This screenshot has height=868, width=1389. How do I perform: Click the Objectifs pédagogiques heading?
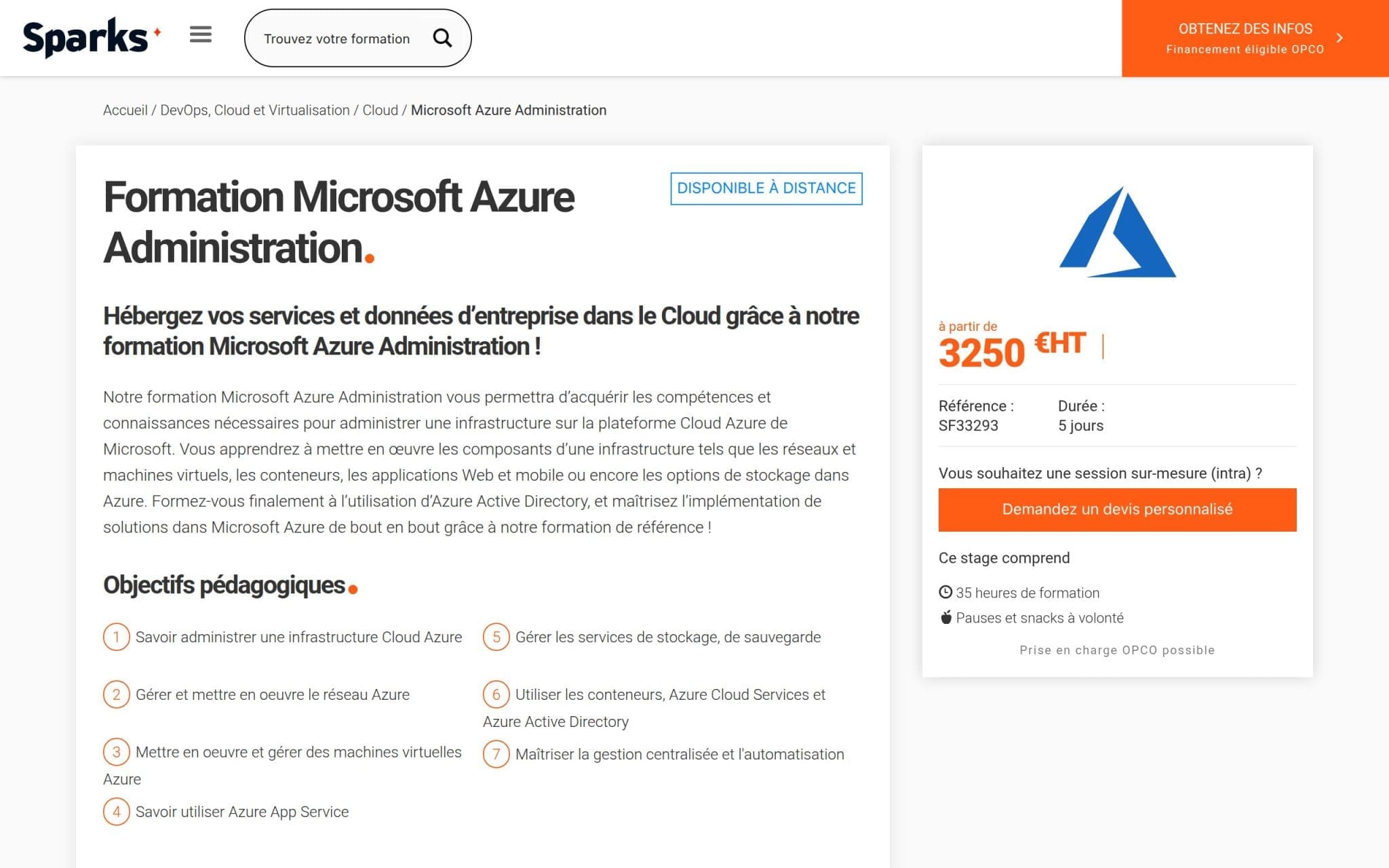pos(231,585)
